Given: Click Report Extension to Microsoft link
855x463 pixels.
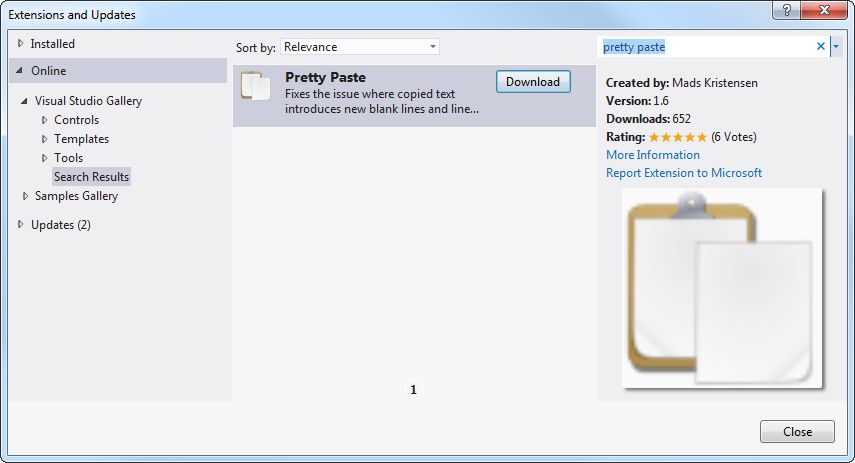Looking at the screenshot, I should [683, 173].
